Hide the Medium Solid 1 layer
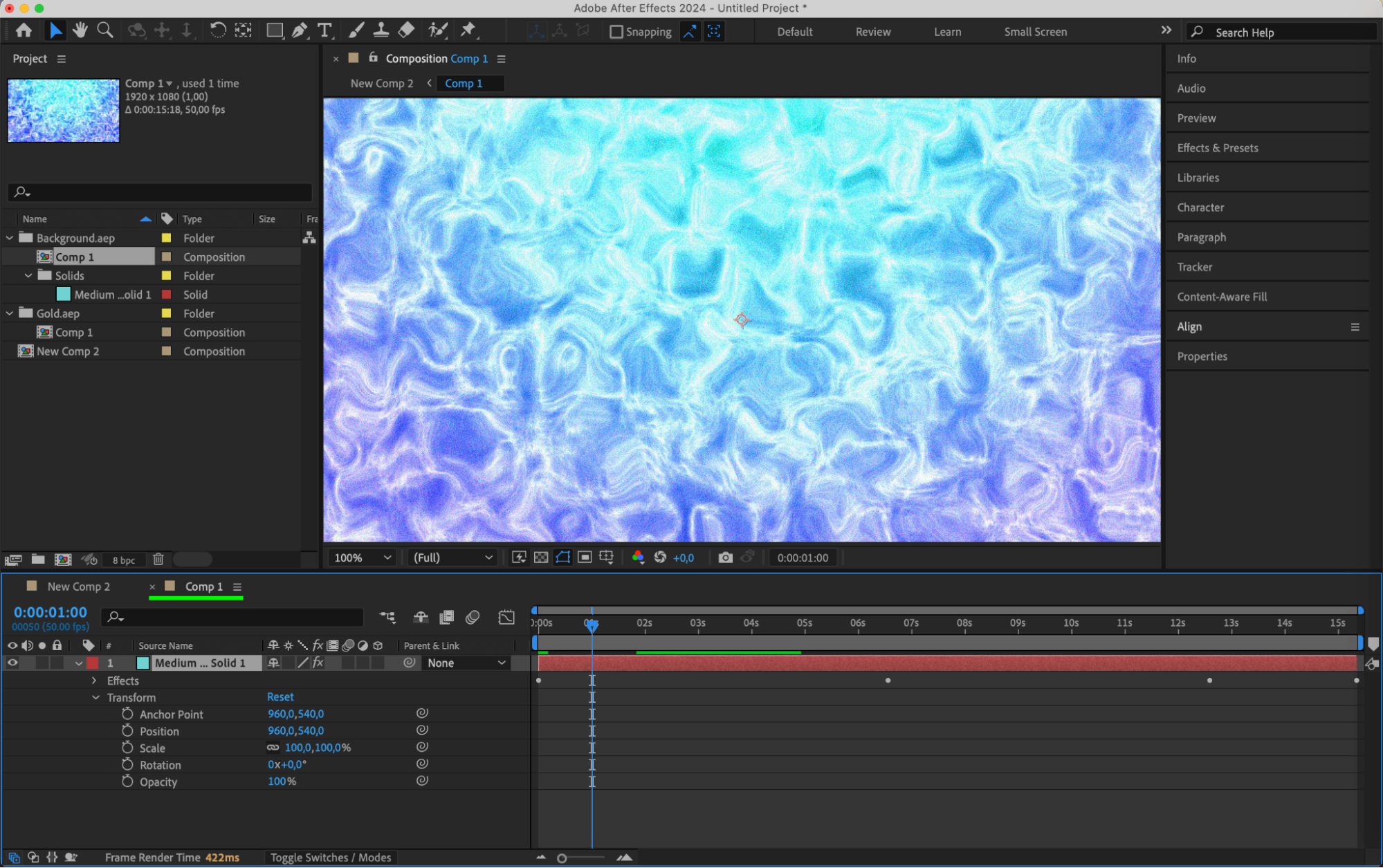 12,663
